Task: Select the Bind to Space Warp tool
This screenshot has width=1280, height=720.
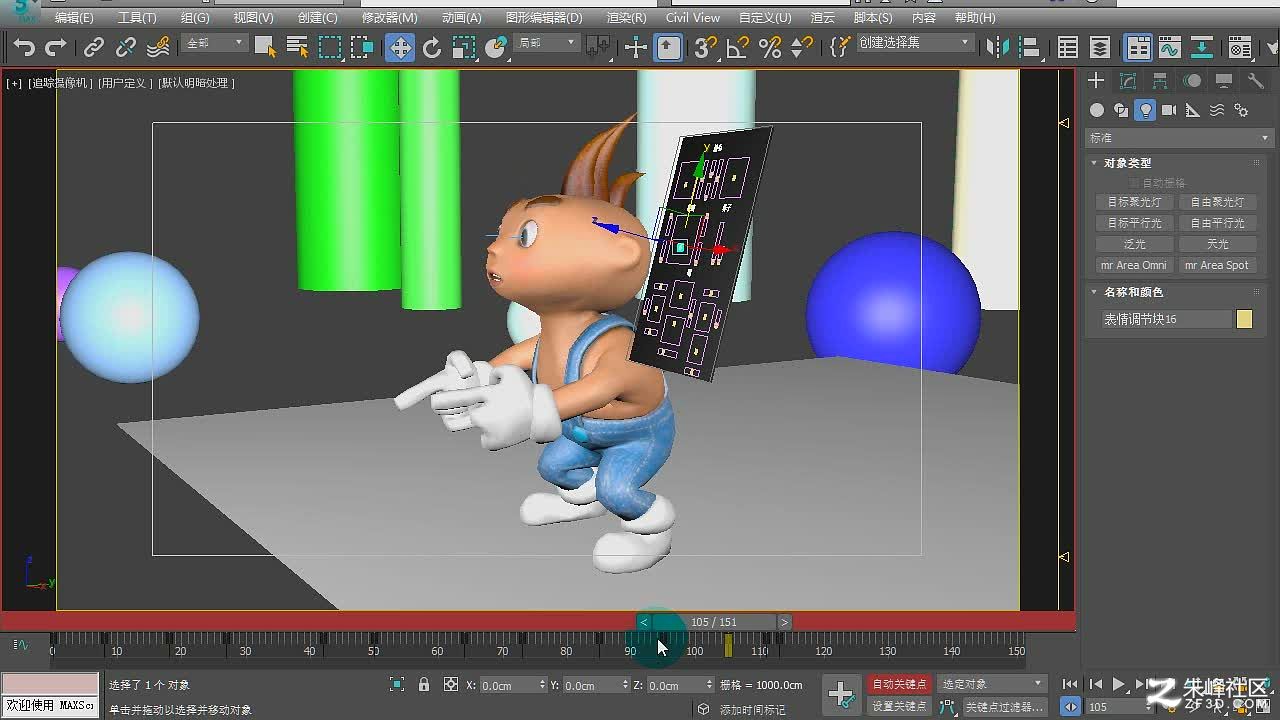Action: (x=158, y=47)
